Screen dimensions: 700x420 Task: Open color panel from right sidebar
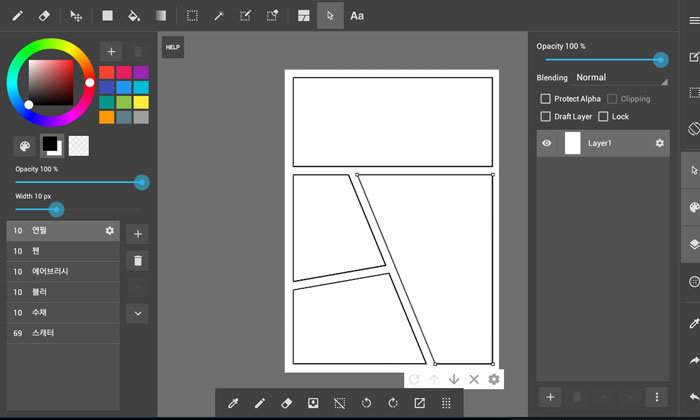click(x=694, y=207)
